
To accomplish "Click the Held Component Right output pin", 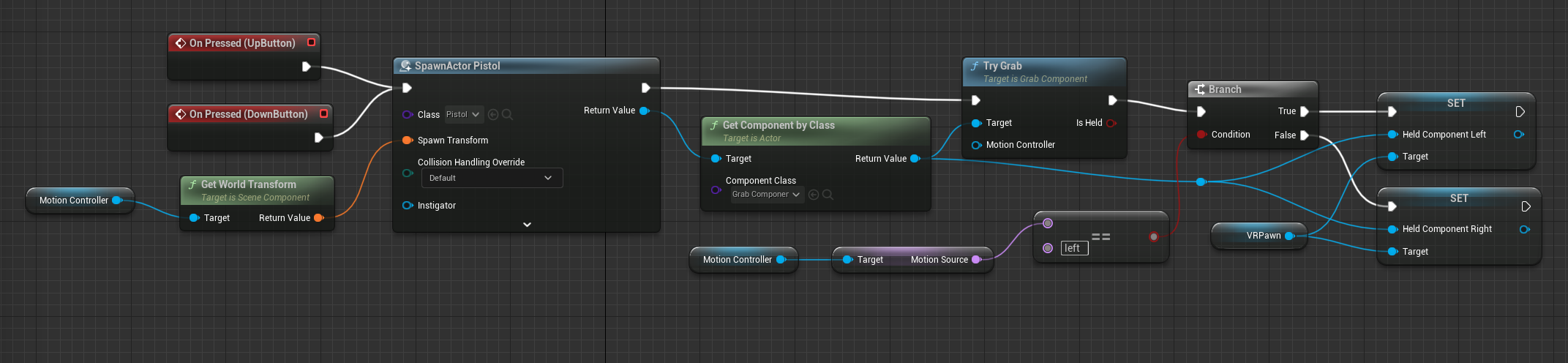I will [x=1524, y=229].
